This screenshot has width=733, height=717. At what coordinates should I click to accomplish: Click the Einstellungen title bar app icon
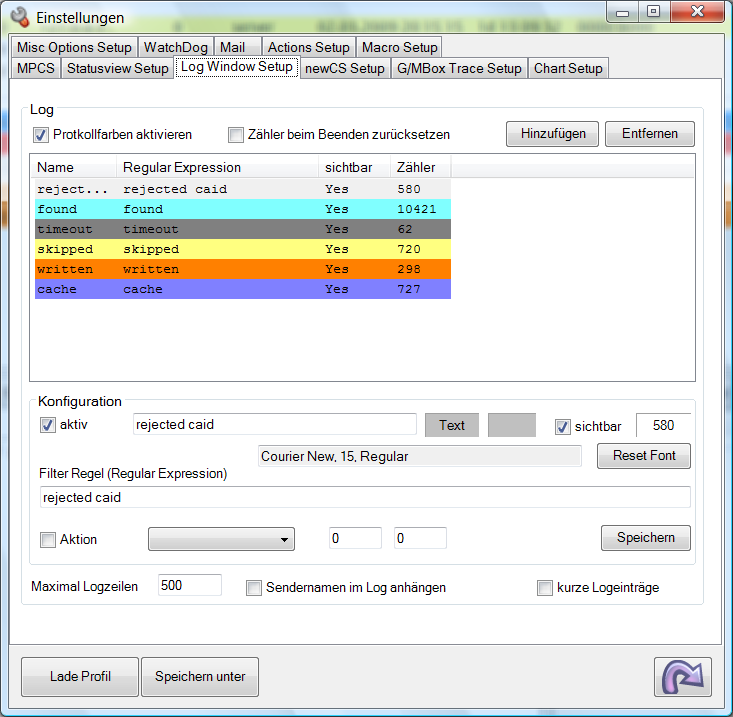point(18,16)
